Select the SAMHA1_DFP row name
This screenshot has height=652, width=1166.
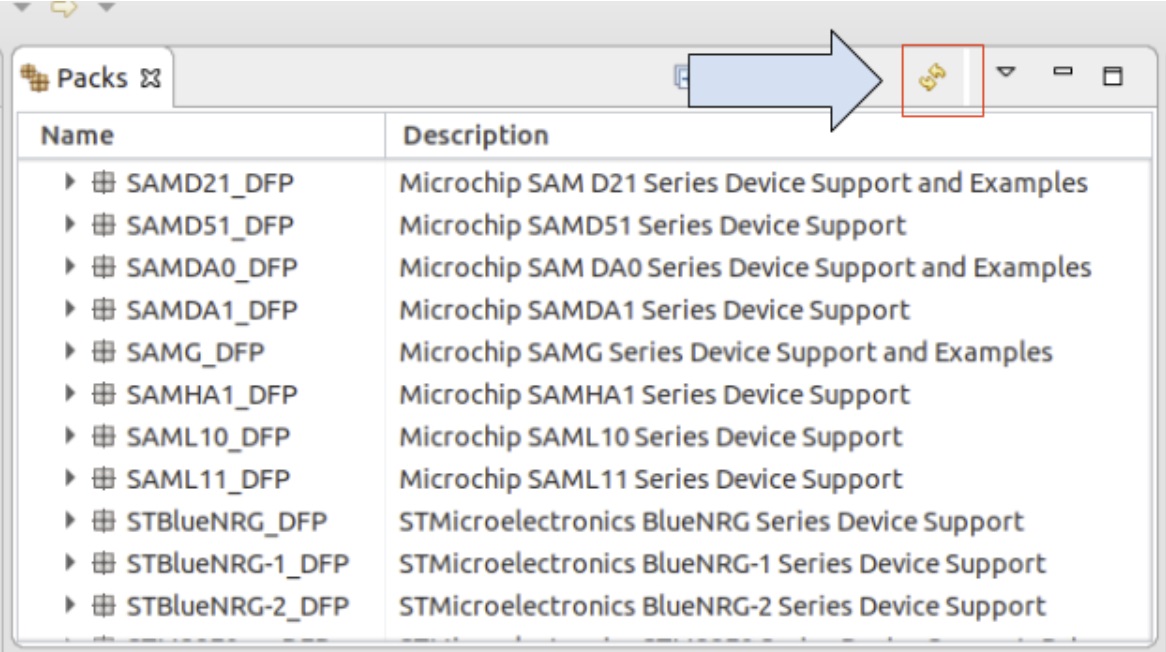[x=212, y=395]
